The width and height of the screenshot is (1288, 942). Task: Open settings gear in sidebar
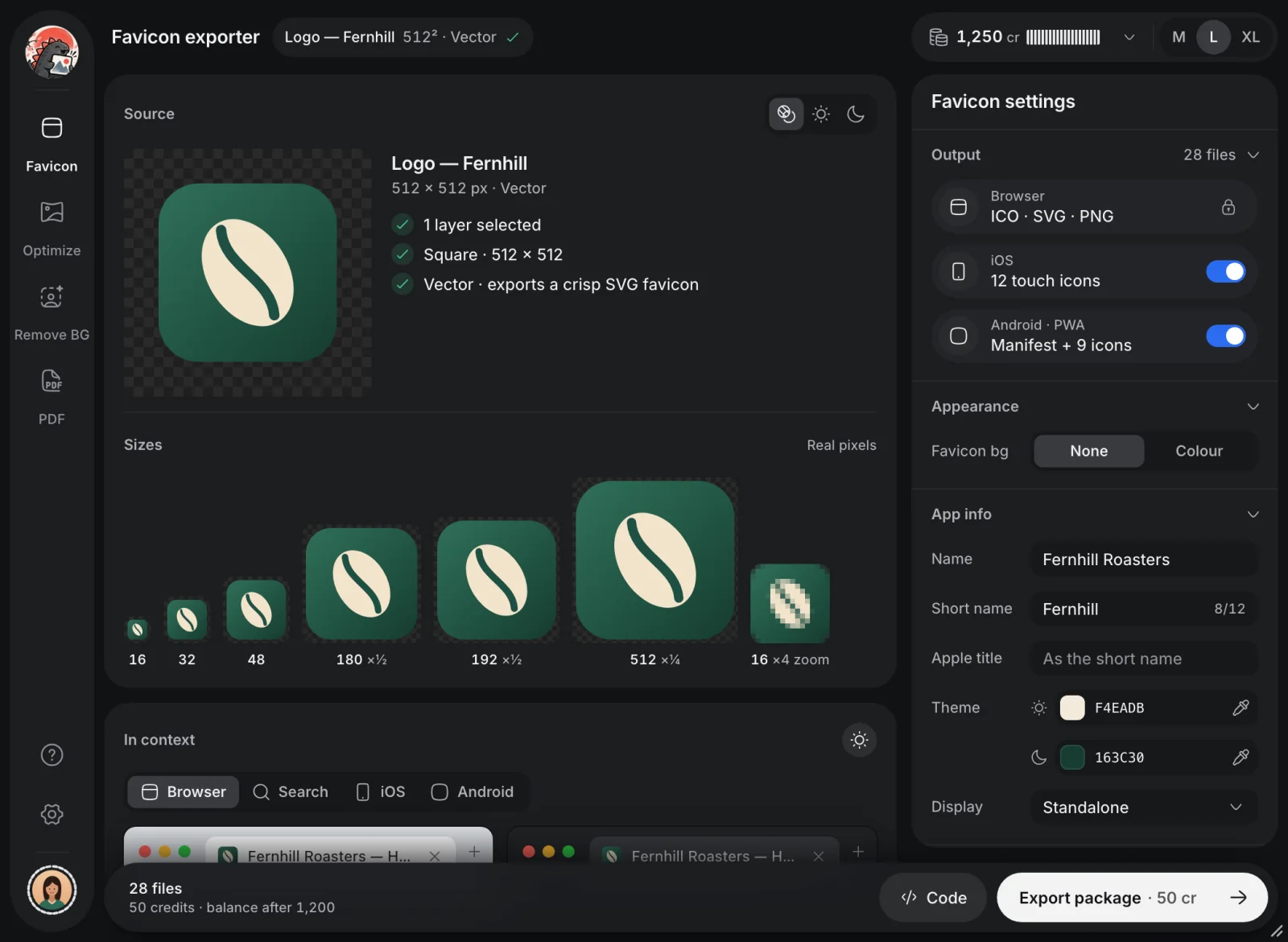(52, 814)
